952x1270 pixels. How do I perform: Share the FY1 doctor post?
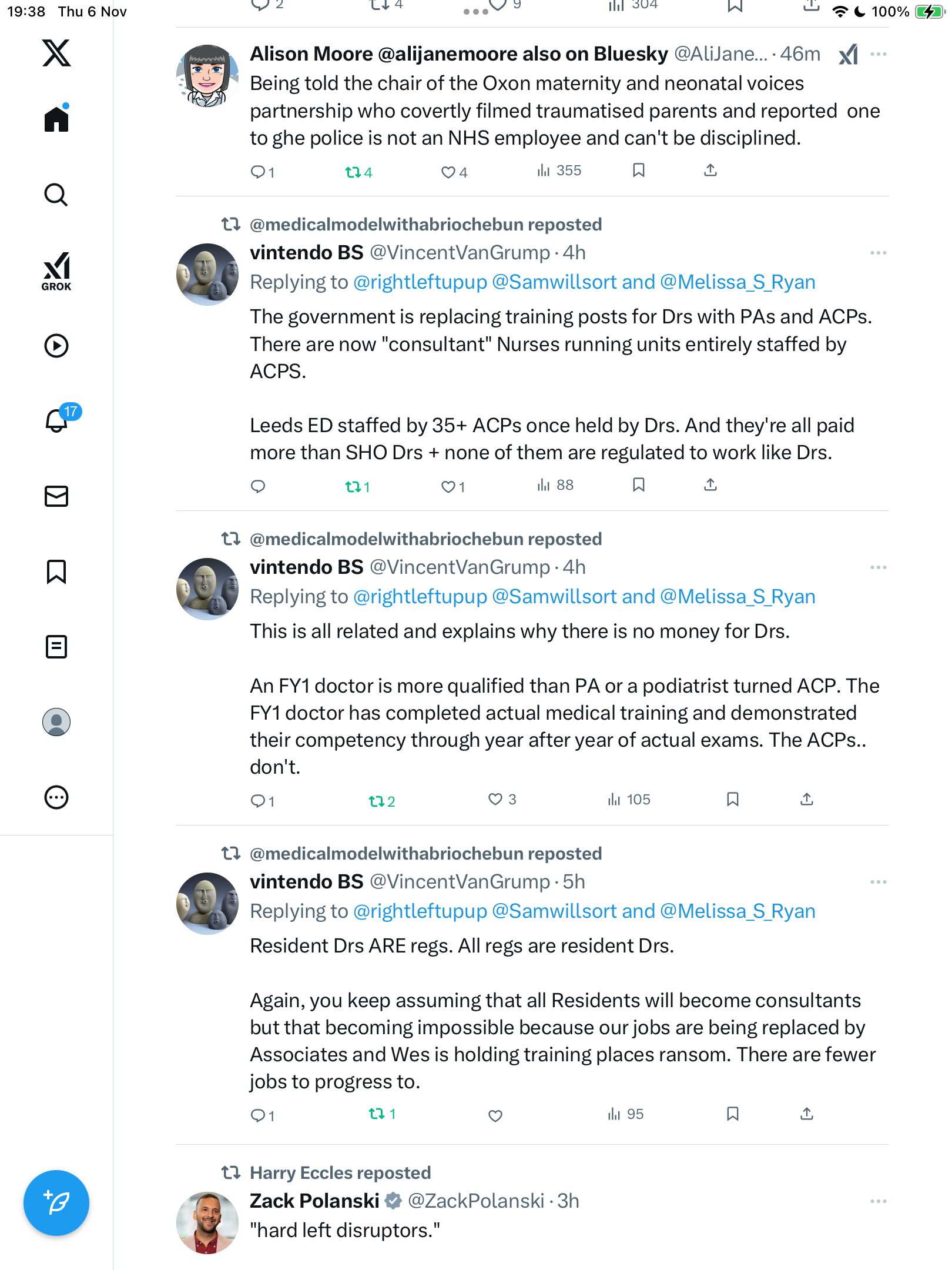pos(807,800)
